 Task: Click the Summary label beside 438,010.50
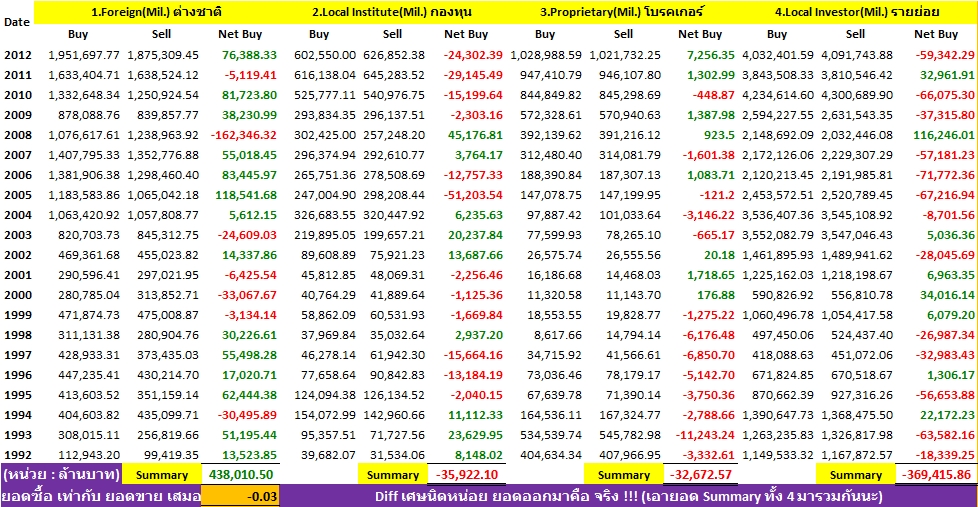coord(162,475)
